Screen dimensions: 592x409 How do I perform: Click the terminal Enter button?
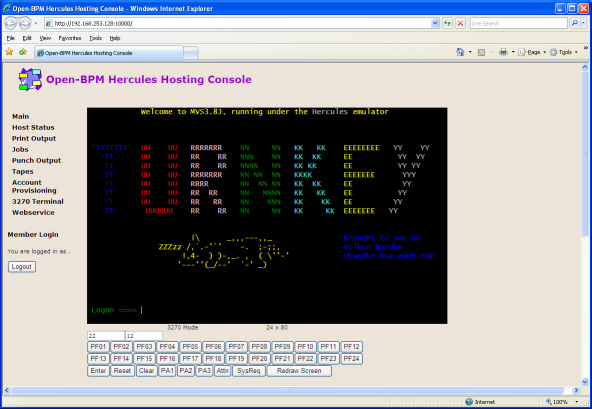98,371
